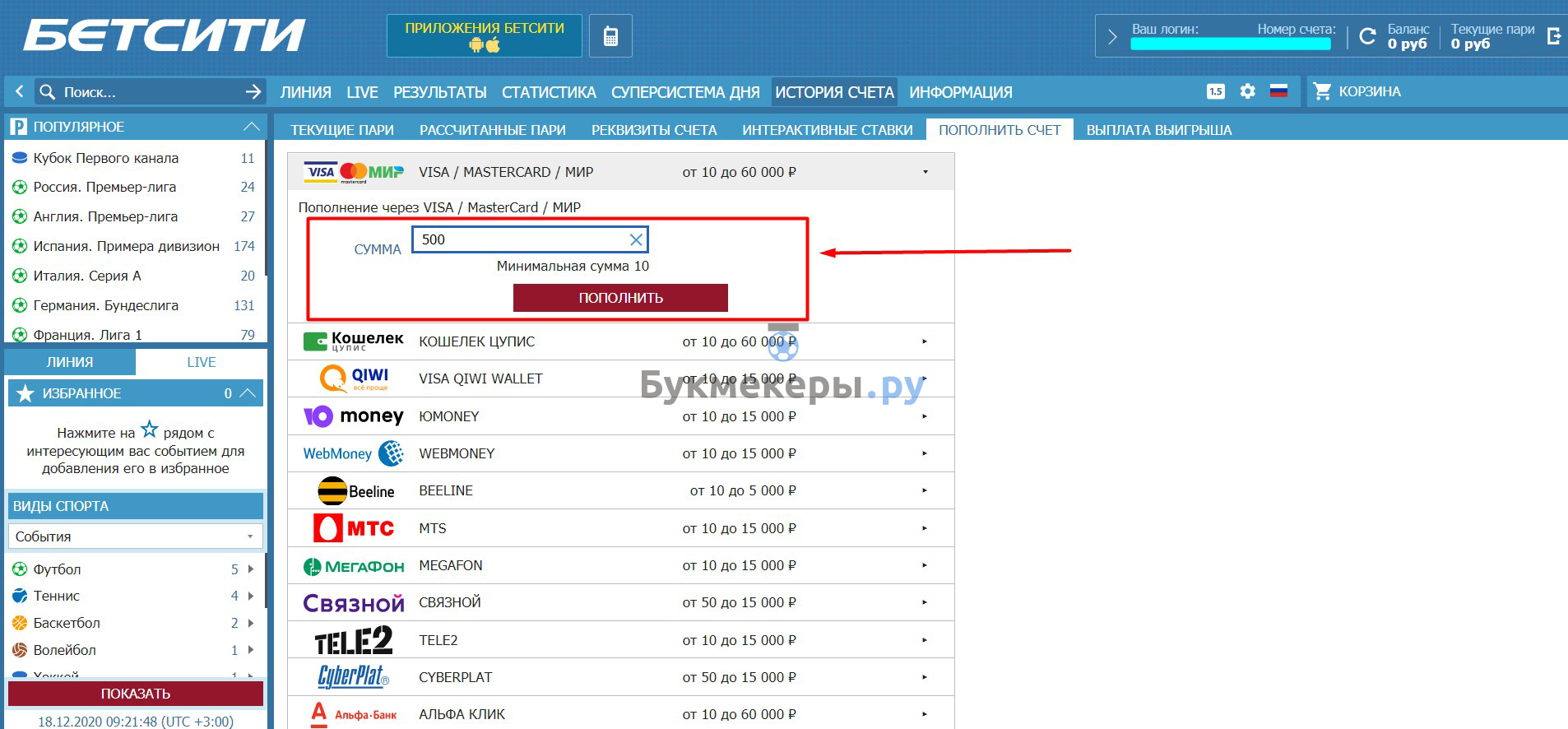Click the Russian flag language icon
This screenshot has height=729, width=1568.
coord(1278,91)
